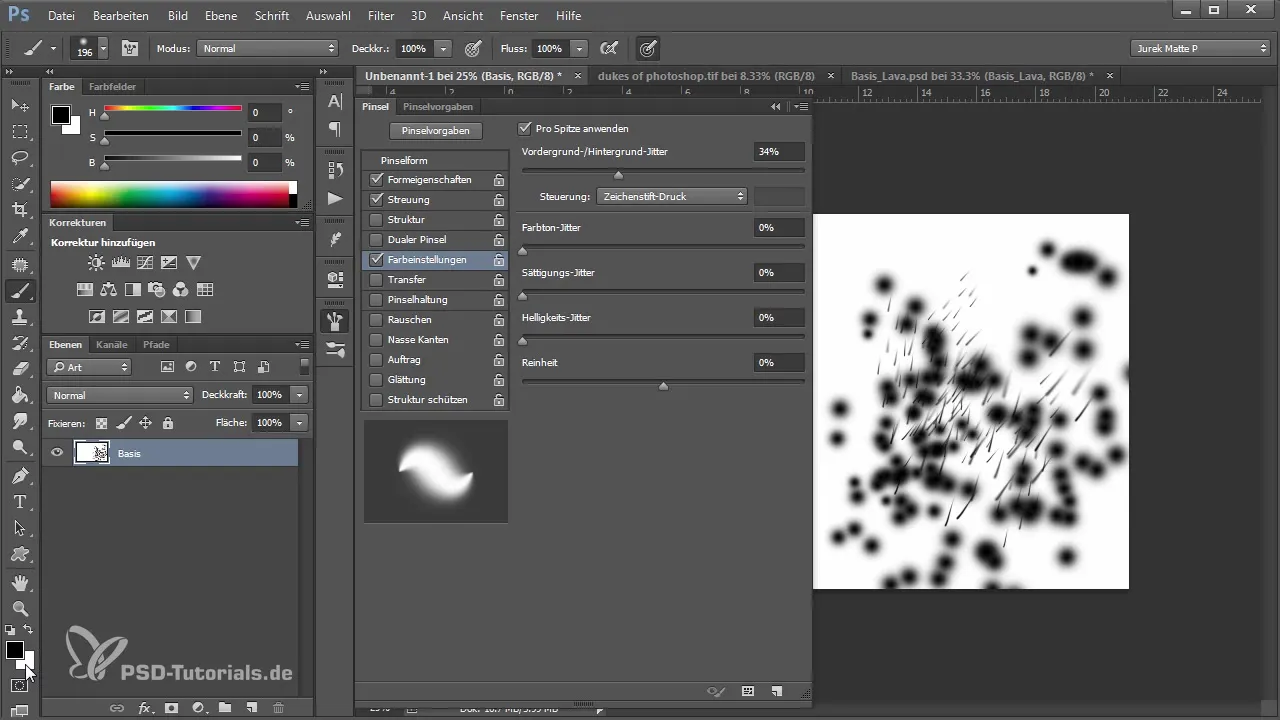Viewport: 1280px width, 720px height.
Task: Click the foreground color swatch in toolbox
Action: point(14,650)
